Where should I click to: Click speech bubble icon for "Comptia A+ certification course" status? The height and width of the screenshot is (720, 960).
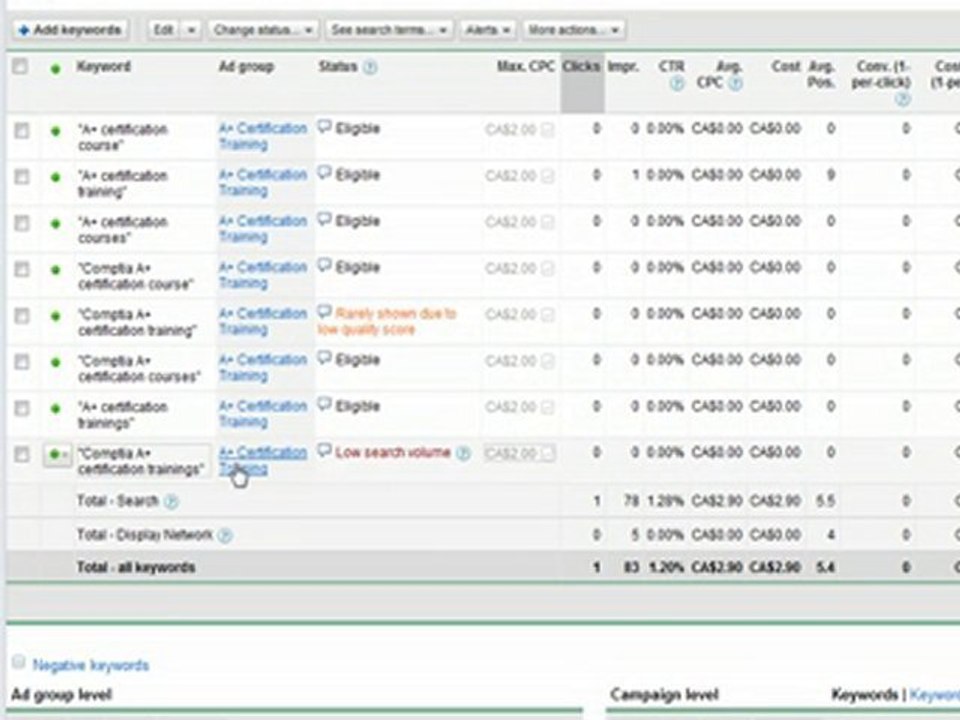[x=324, y=266]
